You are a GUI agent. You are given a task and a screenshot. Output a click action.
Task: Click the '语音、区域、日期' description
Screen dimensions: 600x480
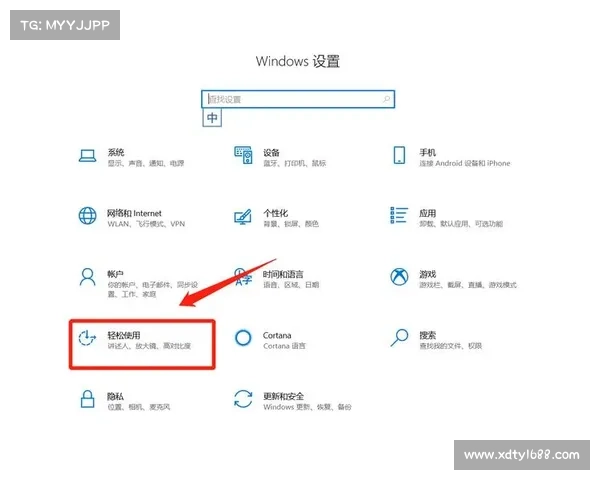click(291, 285)
